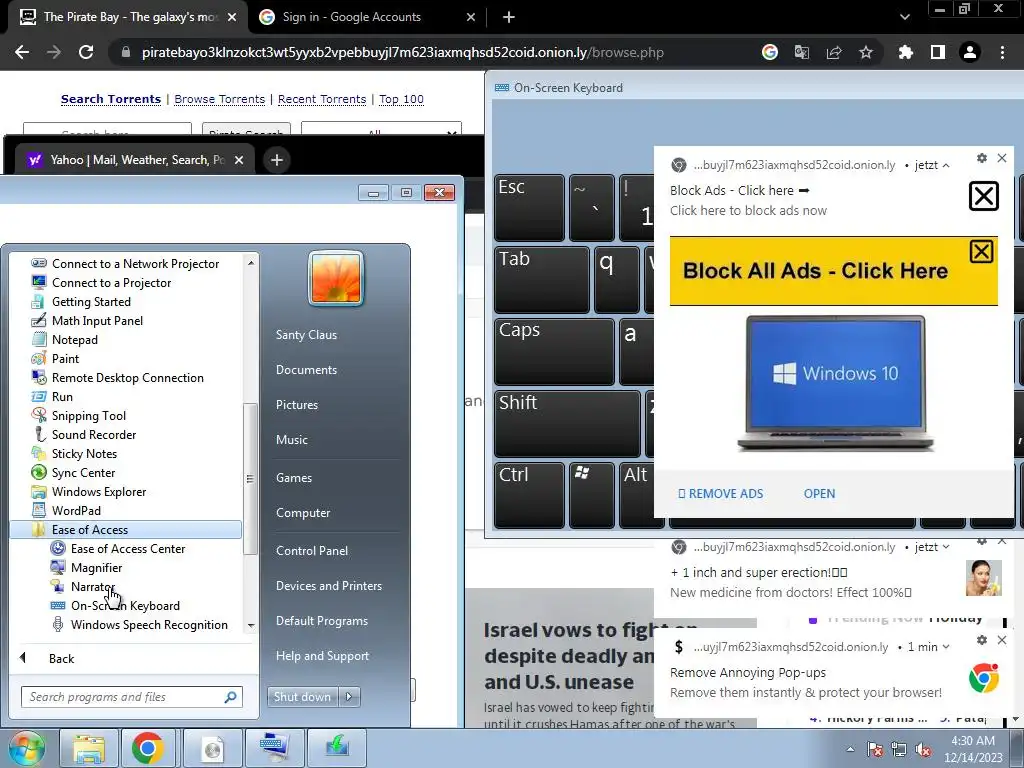Open settings gear on Block Ads notification

click(982, 158)
